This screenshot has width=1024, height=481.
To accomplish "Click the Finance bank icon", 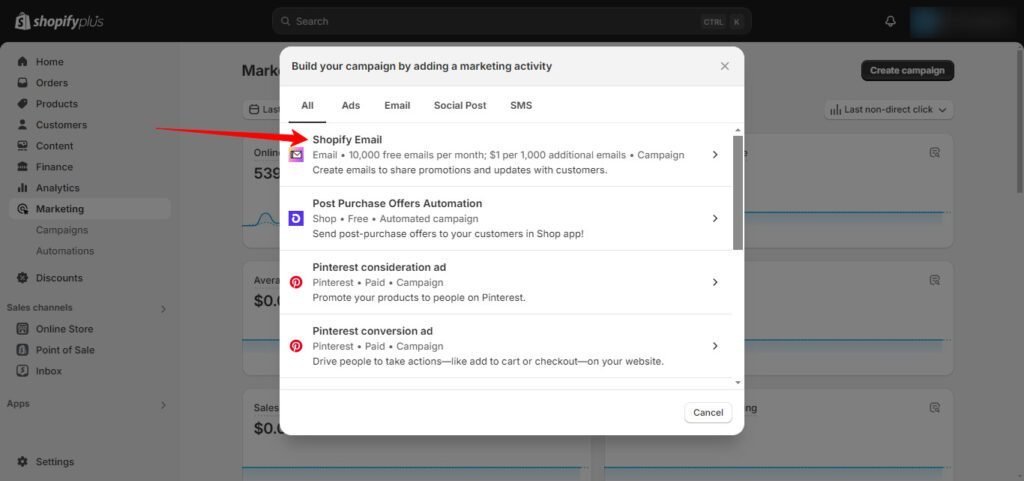I will tap(23, 166).
